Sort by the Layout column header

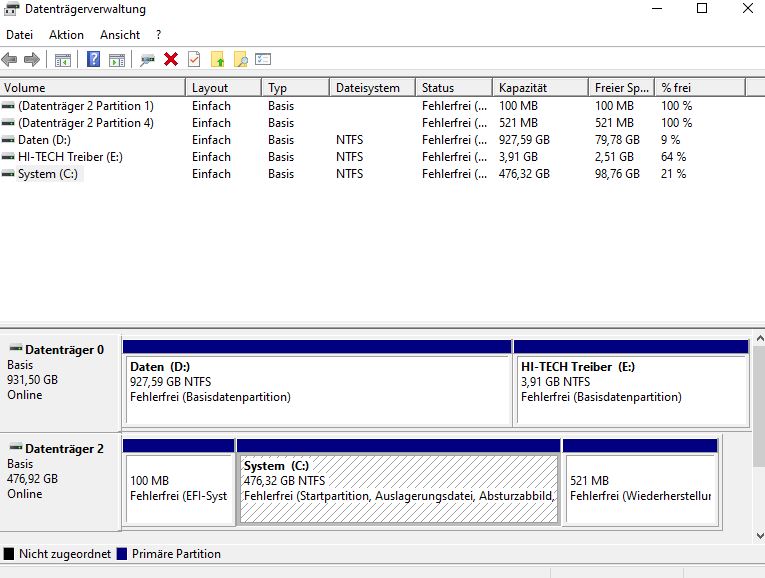pos(223,88)
